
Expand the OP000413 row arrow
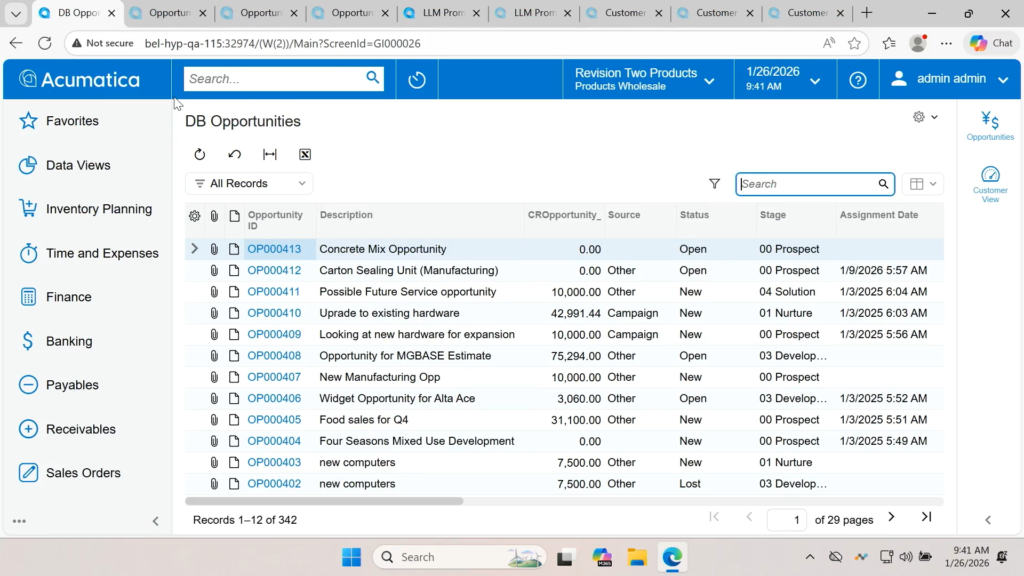194,249
